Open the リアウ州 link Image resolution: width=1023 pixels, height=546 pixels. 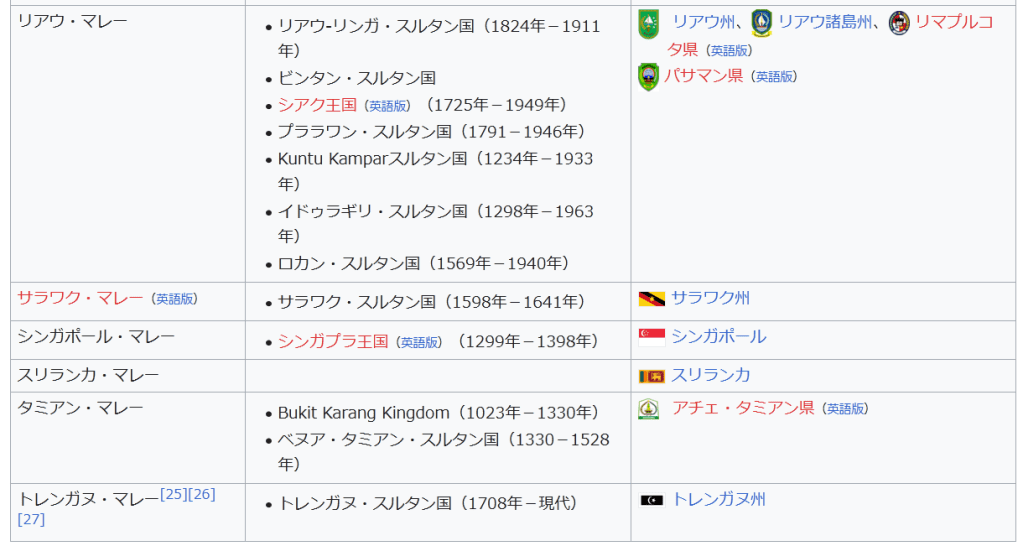(703, 22)
